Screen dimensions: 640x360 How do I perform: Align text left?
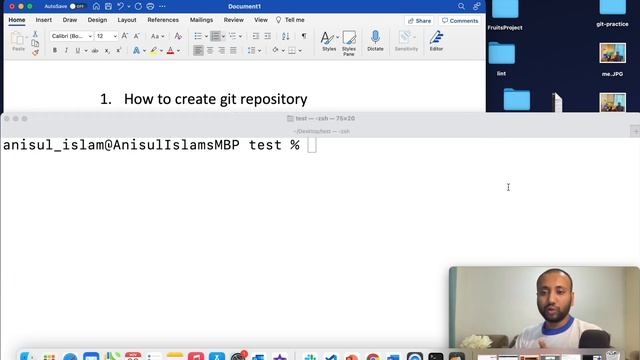[x=198, y=50]
